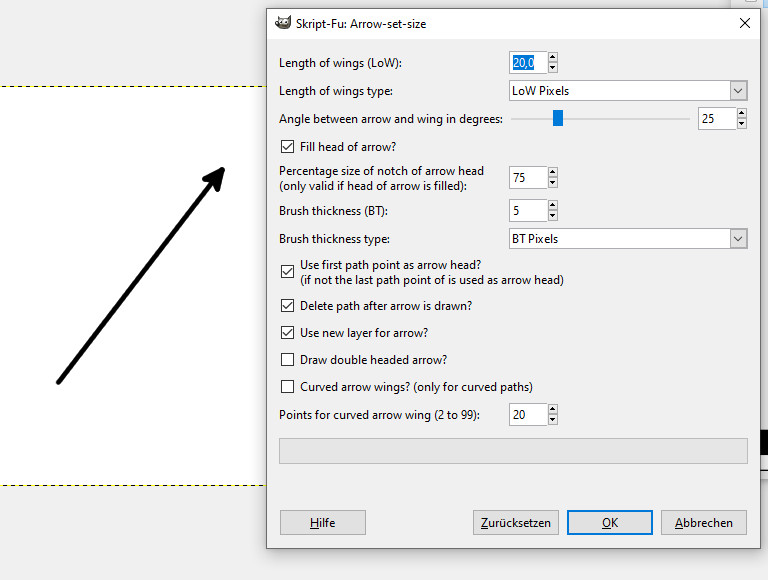
Task: Decrease the notch percentage value
Action: pos(553,183)
